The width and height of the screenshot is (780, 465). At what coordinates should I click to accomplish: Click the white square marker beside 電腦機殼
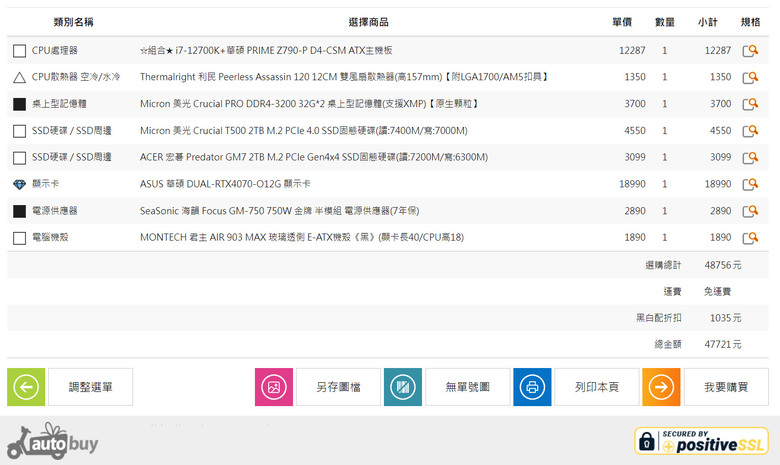19,238
